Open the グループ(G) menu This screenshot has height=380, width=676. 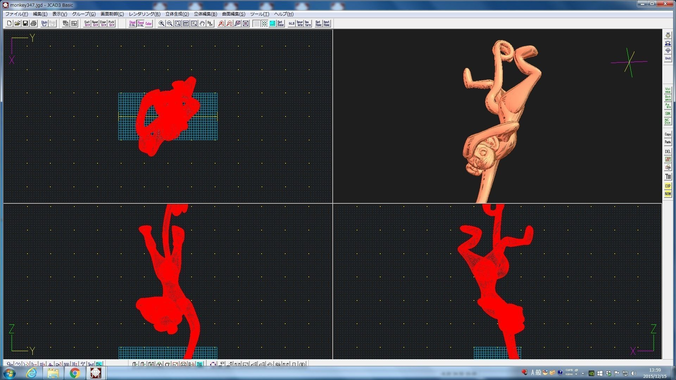point(84,14)
